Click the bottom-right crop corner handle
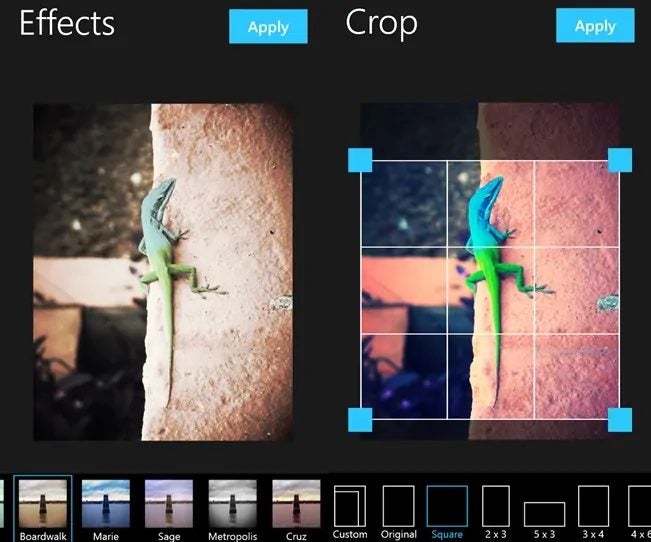This screenshot has height=542, width=651. point(620,420)
